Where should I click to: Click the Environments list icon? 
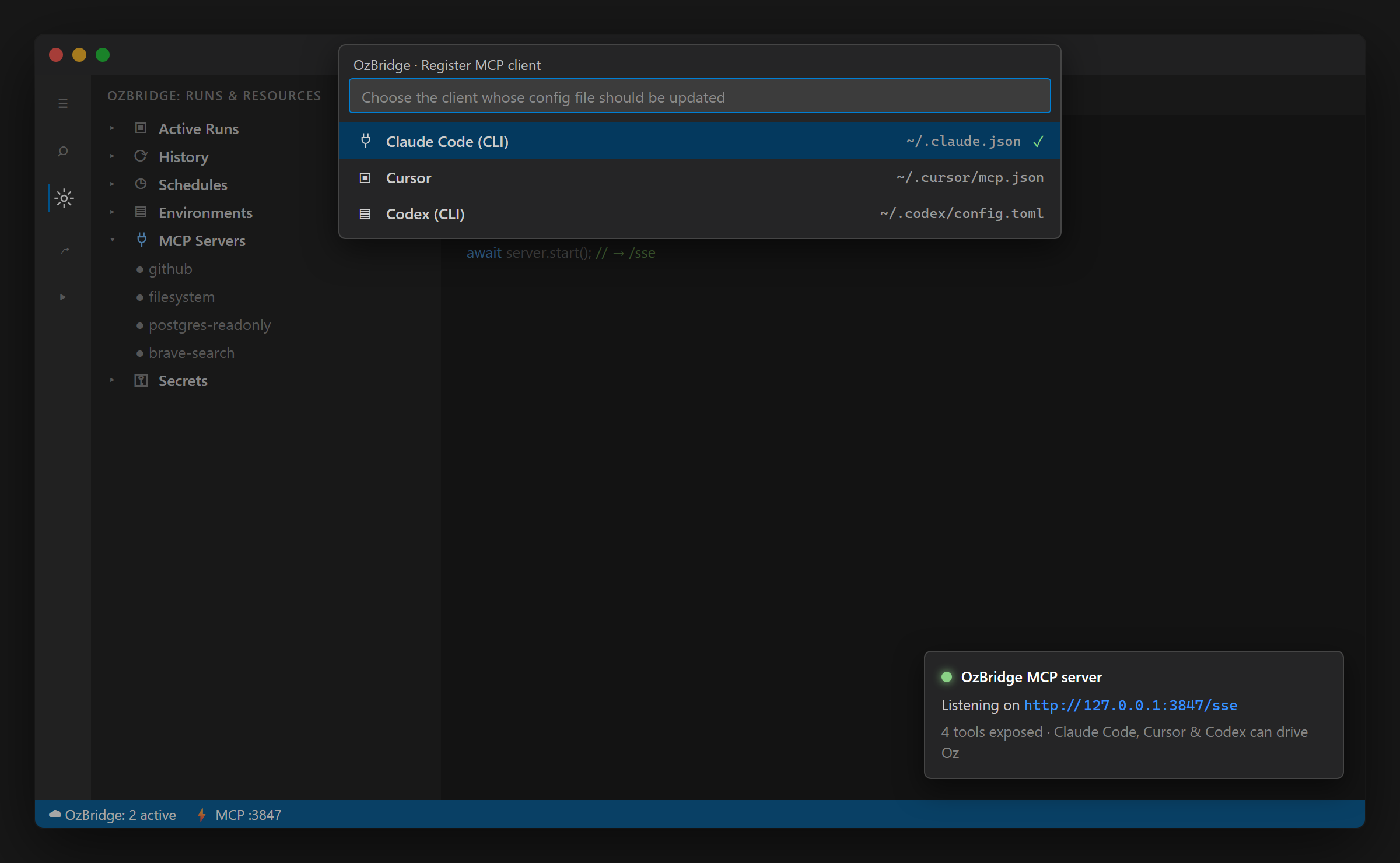point(141,212)
